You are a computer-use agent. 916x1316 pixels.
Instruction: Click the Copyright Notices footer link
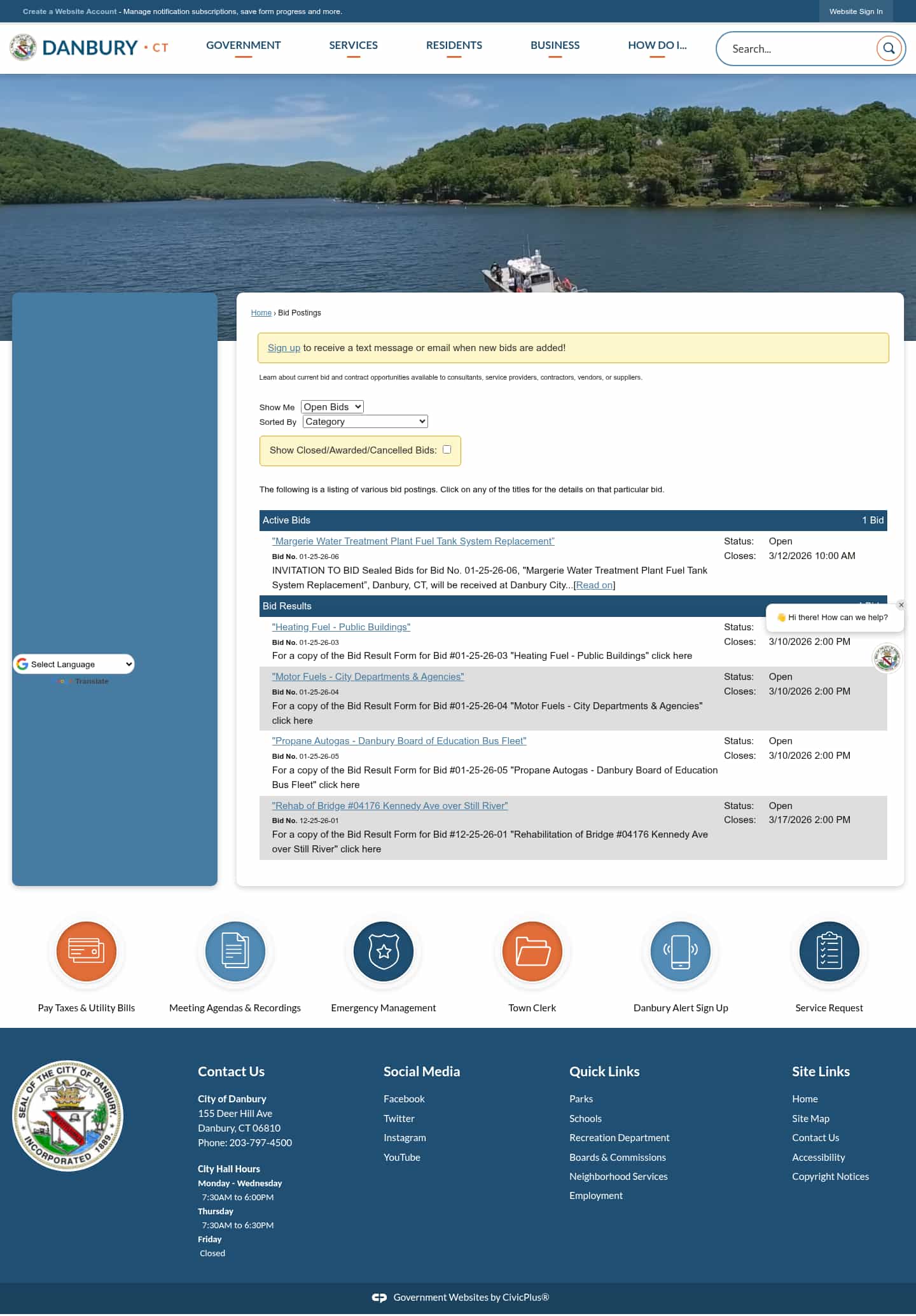click(x=830, y=1177)
